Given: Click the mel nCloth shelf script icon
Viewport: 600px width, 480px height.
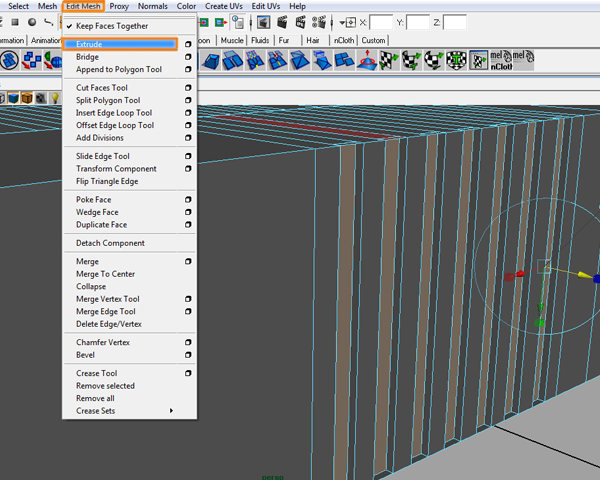Looking at the screenshot, I should pyautogui.click(x=501, y=60).
